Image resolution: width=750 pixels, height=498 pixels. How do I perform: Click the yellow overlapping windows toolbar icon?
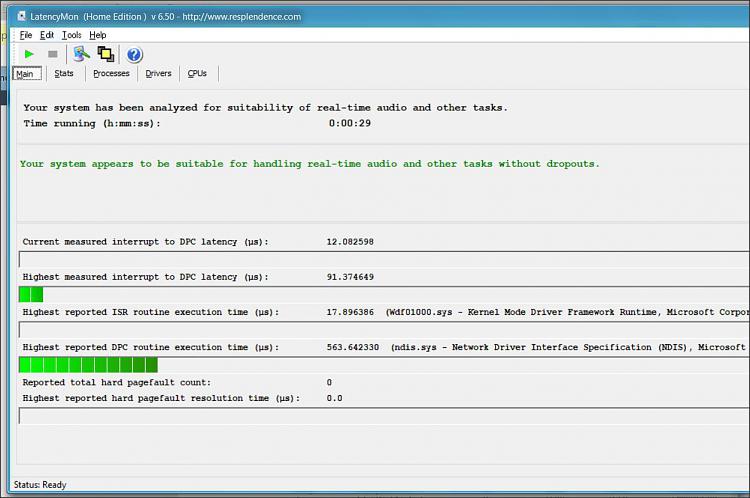106,54
